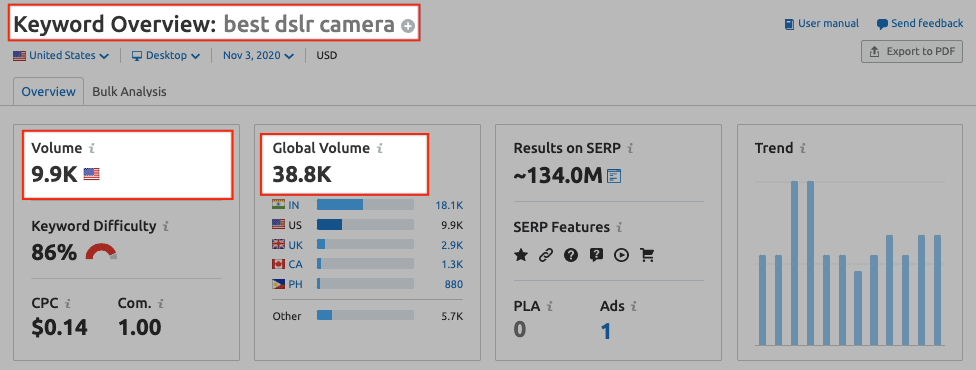This screenshot has height=370, width=976.
Task: Click the info icon beside Global Volume
Action: (380, 148)
